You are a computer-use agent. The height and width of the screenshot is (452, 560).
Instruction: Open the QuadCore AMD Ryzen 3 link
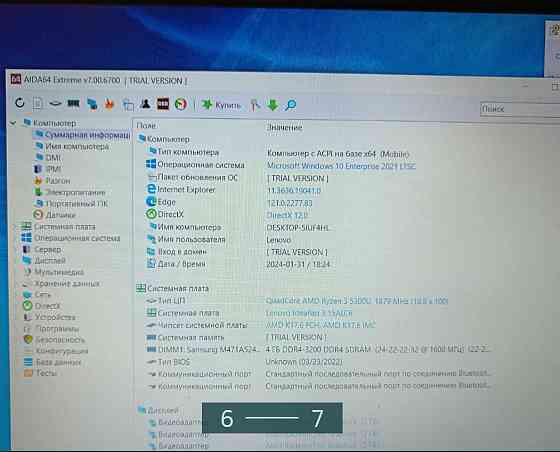coord(356,301)
